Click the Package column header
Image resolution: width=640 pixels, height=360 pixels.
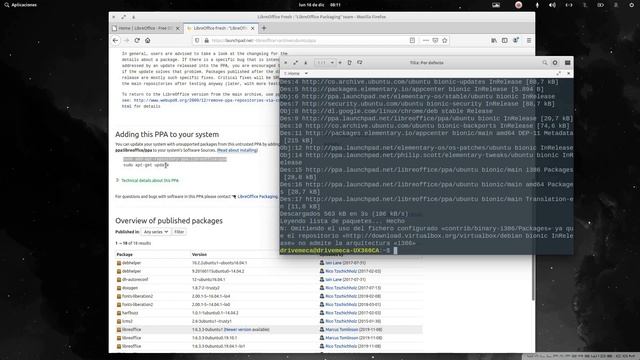pyautogui.click(x=124, y=254)
